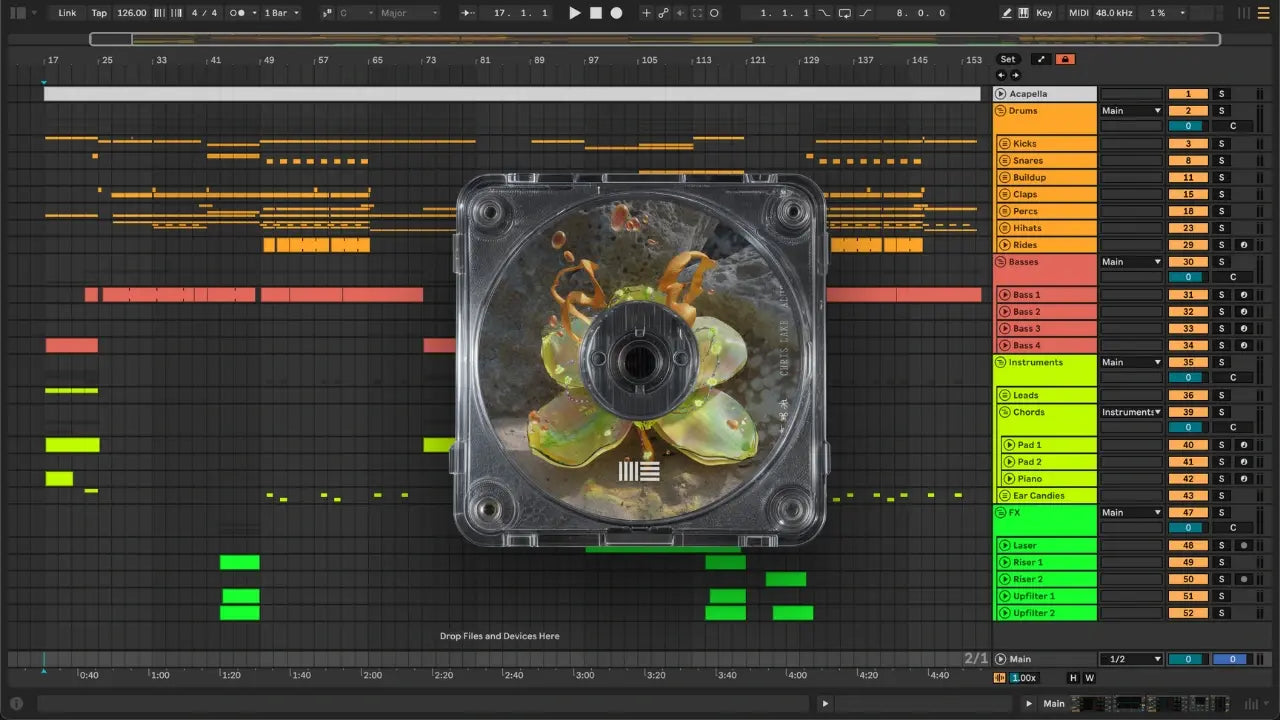Toggle the metronome button

click(239, 13)
